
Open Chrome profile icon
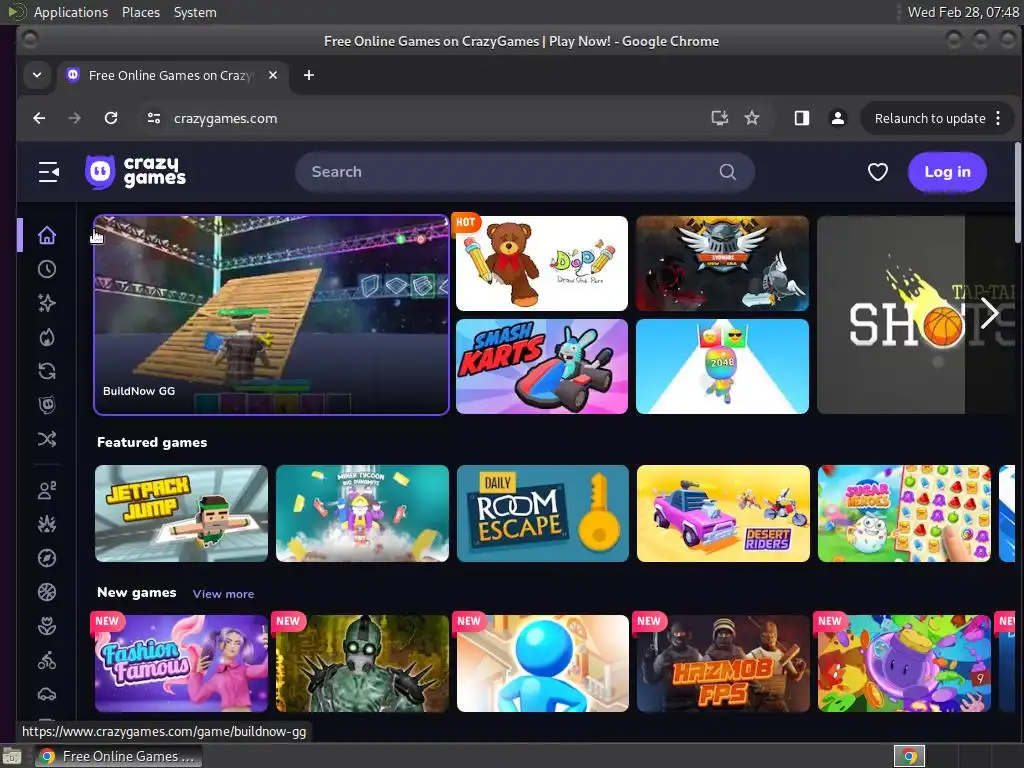(837, 118)
